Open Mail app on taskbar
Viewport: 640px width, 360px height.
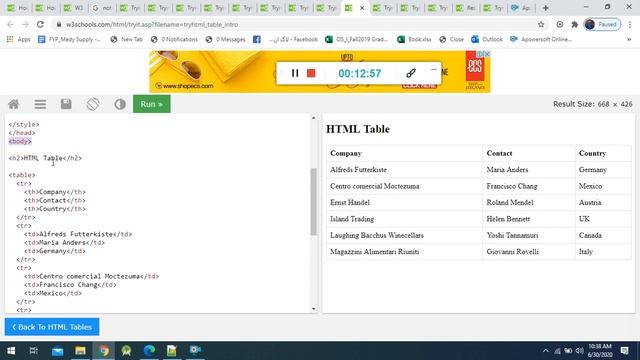coord(58,351)
